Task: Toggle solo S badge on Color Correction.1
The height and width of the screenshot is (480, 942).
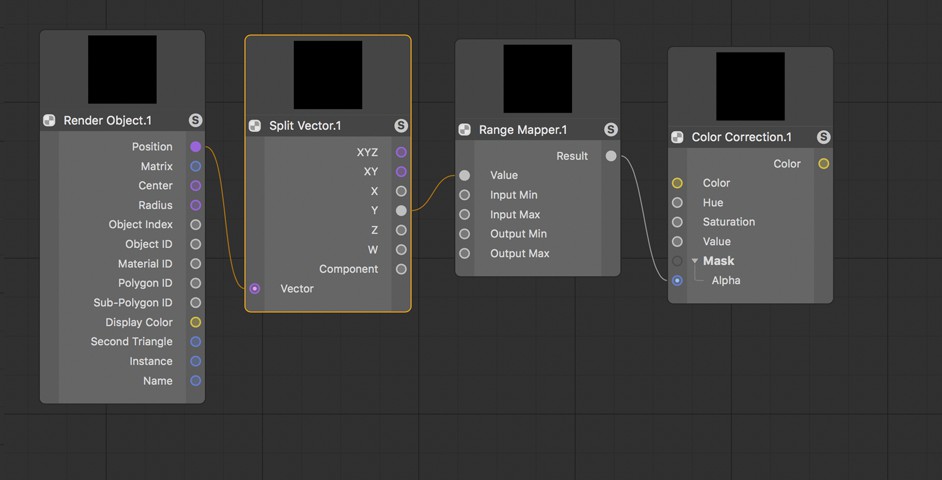Action: [x=823, y=137]
